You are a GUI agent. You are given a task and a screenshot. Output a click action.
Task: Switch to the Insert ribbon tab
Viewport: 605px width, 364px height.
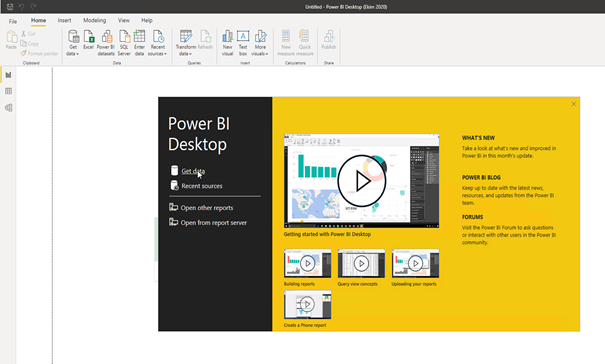(64, 20)
